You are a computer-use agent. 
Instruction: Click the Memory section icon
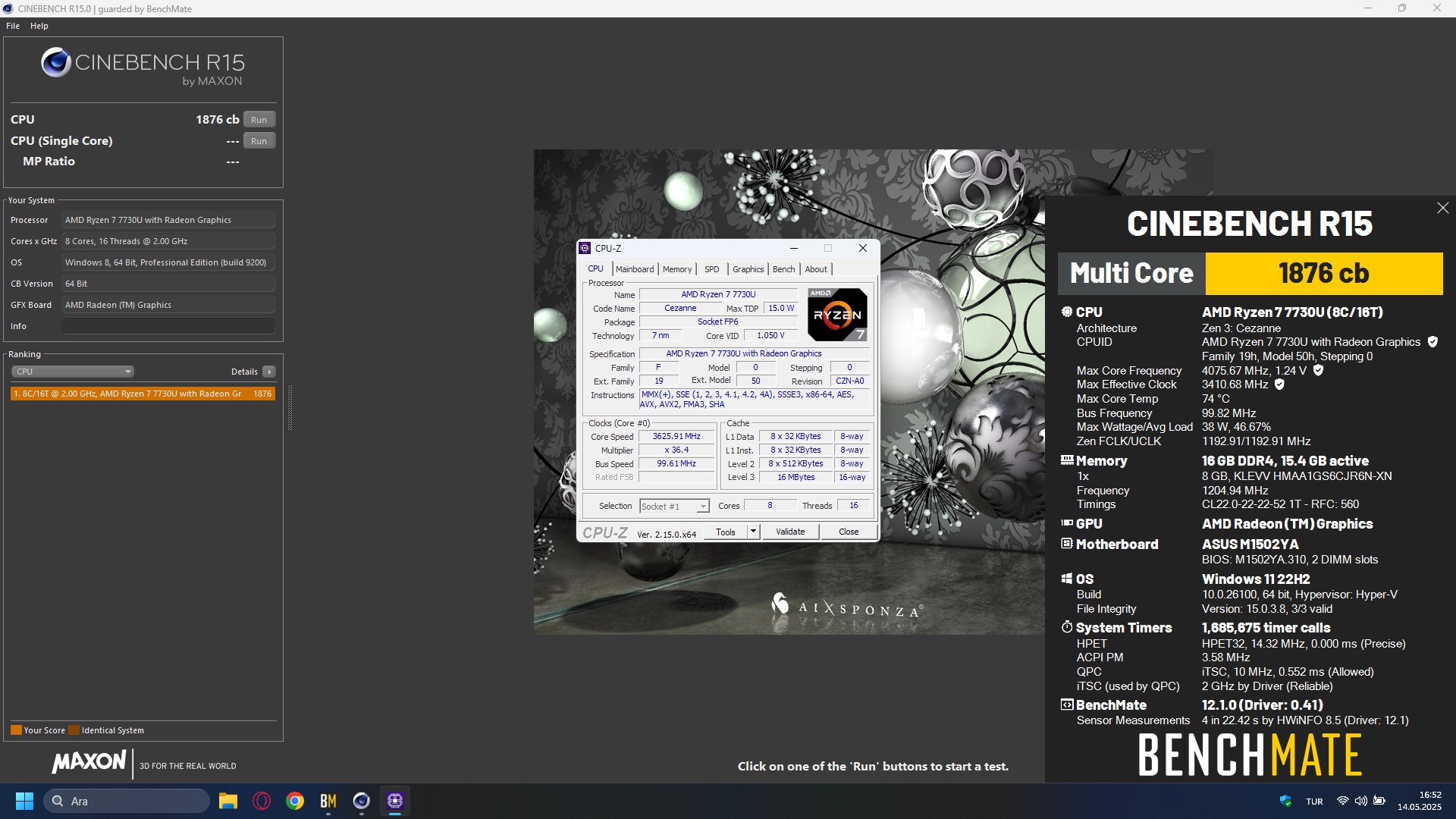1066,460
